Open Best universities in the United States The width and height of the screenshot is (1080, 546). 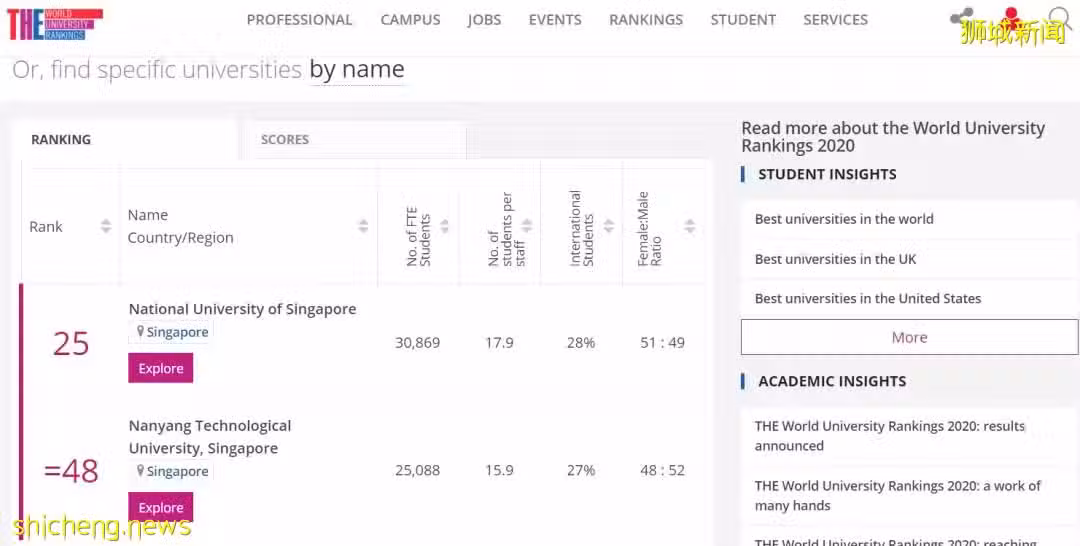(868, 299)
